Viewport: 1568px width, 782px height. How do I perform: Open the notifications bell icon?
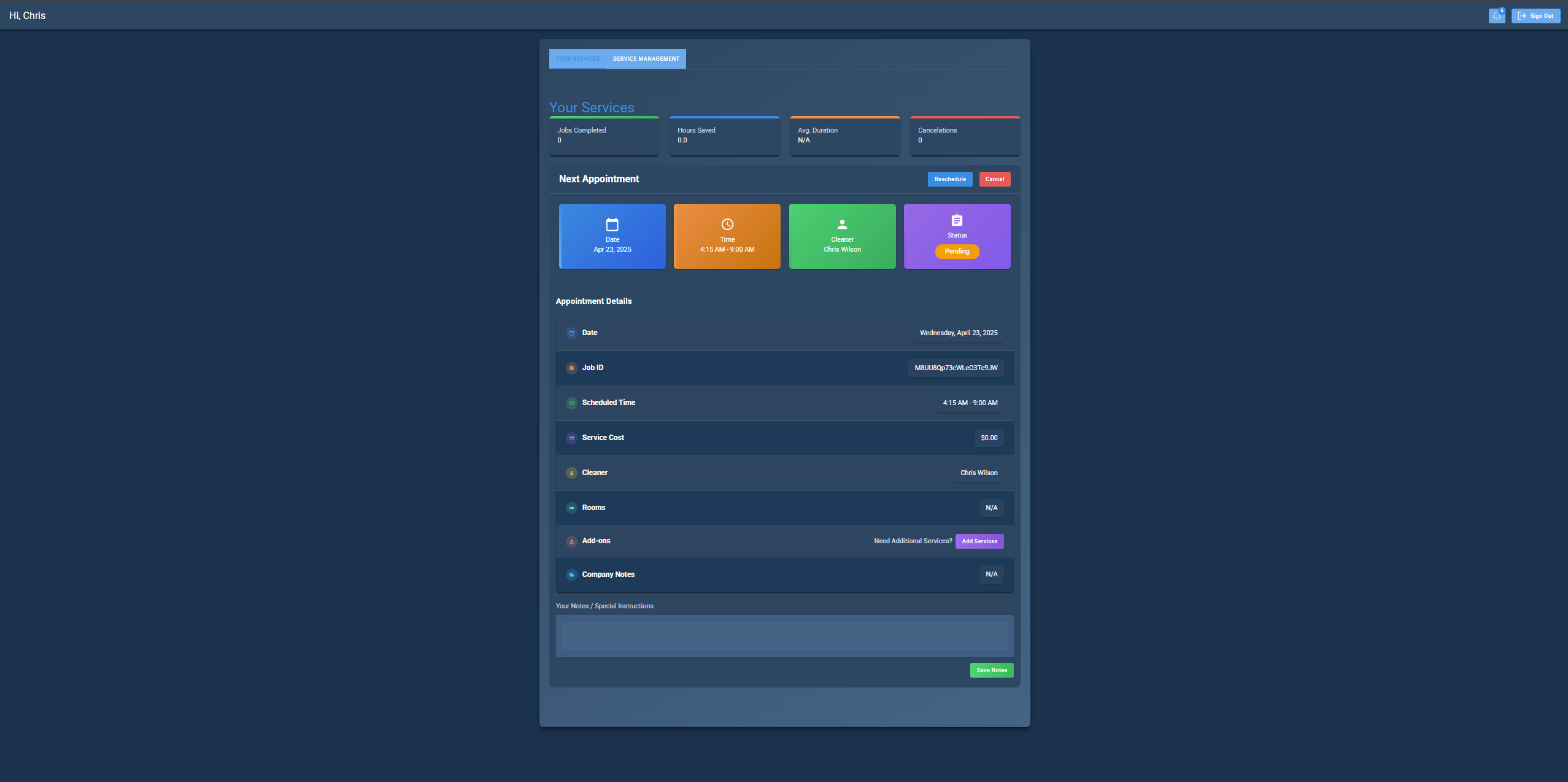pyautogui.click(x=1496, y=16)
